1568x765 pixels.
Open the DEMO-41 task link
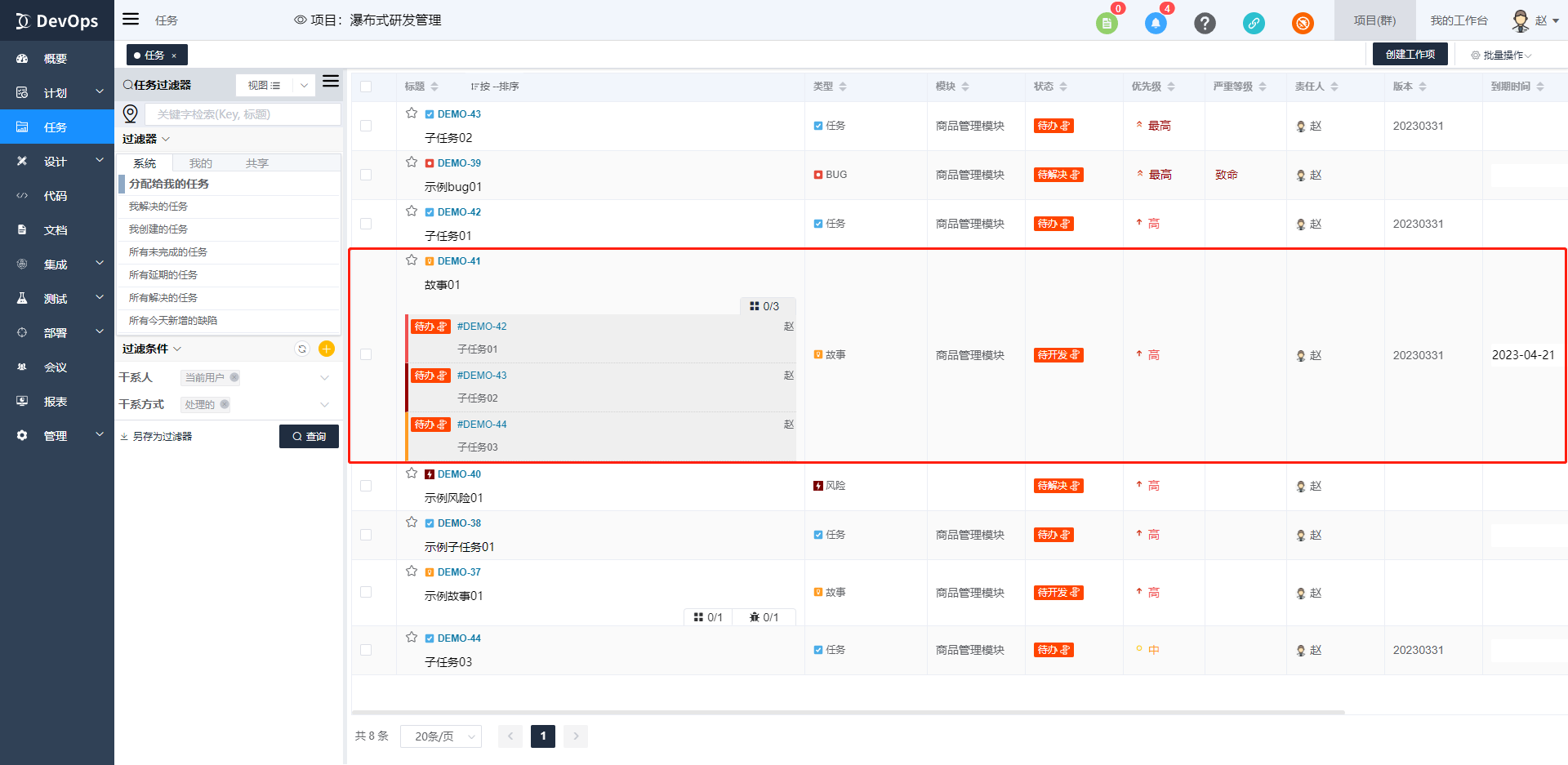[x=459, y=261]
